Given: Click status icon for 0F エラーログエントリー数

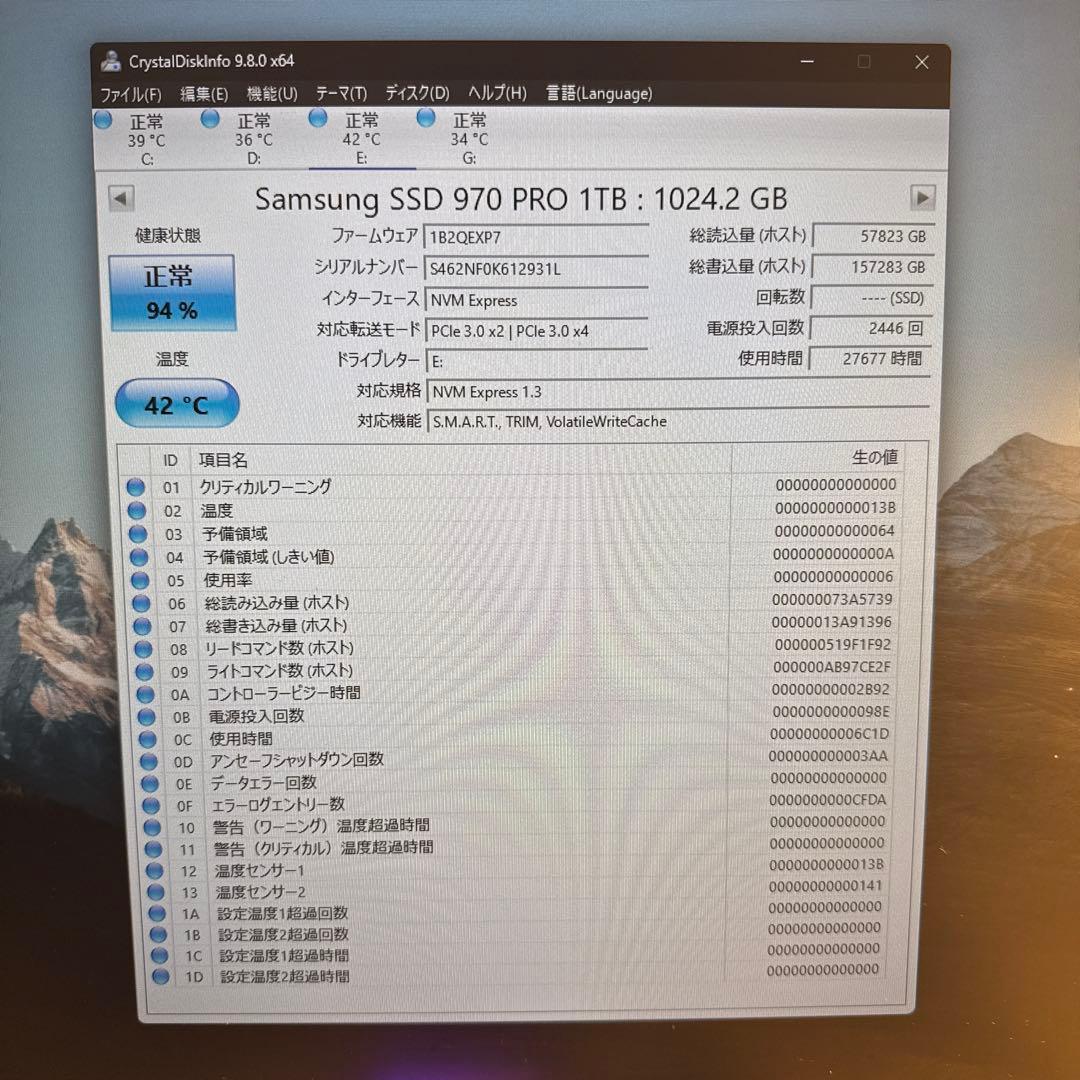Looking at the screenshot, I should [x=151, y=806].
